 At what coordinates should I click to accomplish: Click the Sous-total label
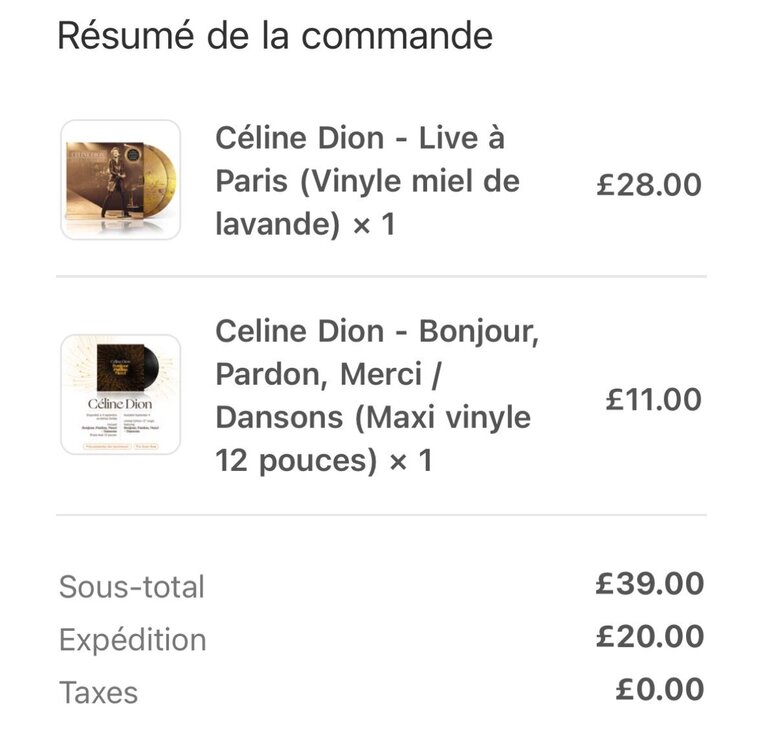[x=132, y=586]
